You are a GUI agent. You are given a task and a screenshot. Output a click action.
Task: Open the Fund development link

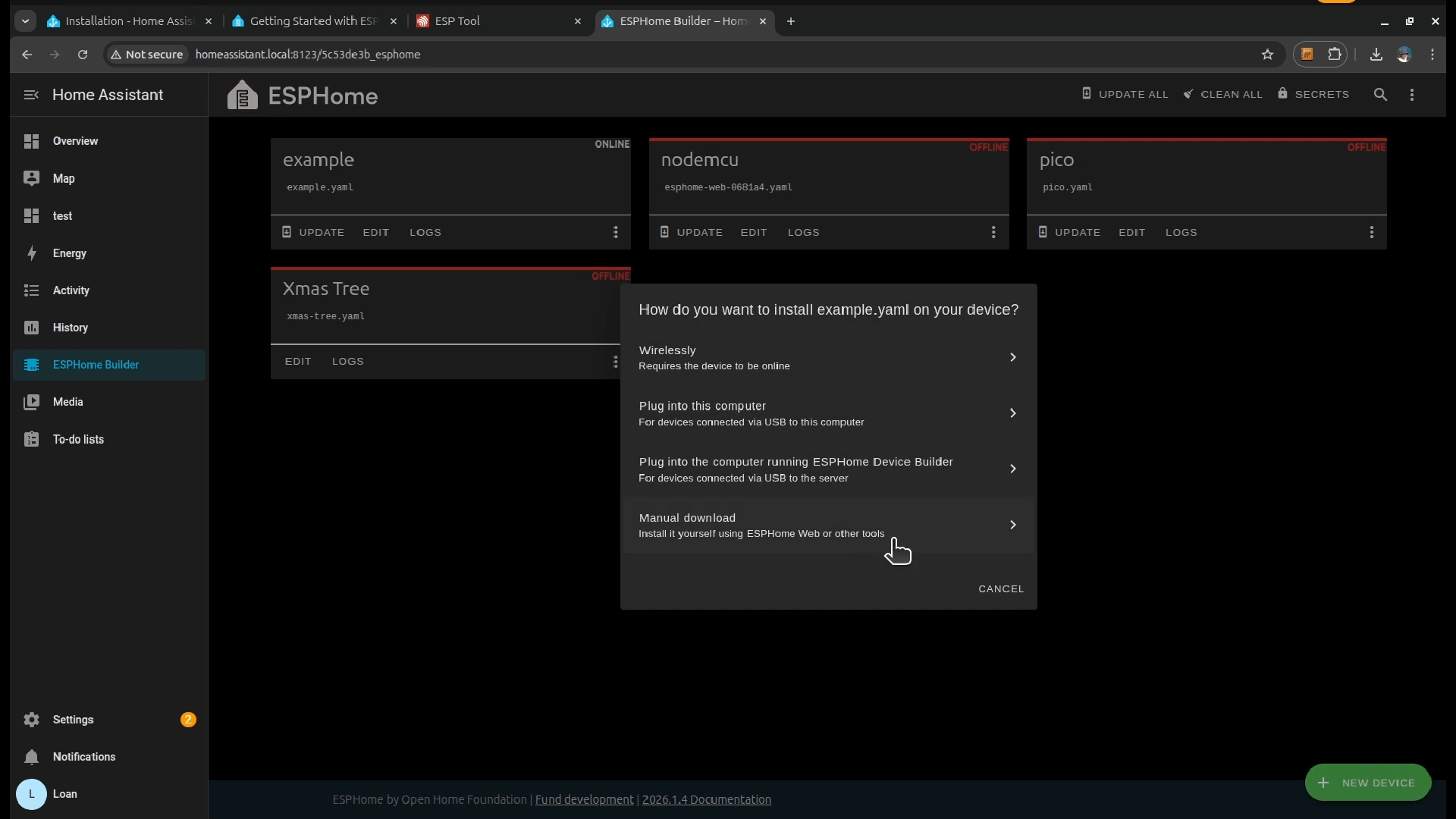tap(584, 799)
